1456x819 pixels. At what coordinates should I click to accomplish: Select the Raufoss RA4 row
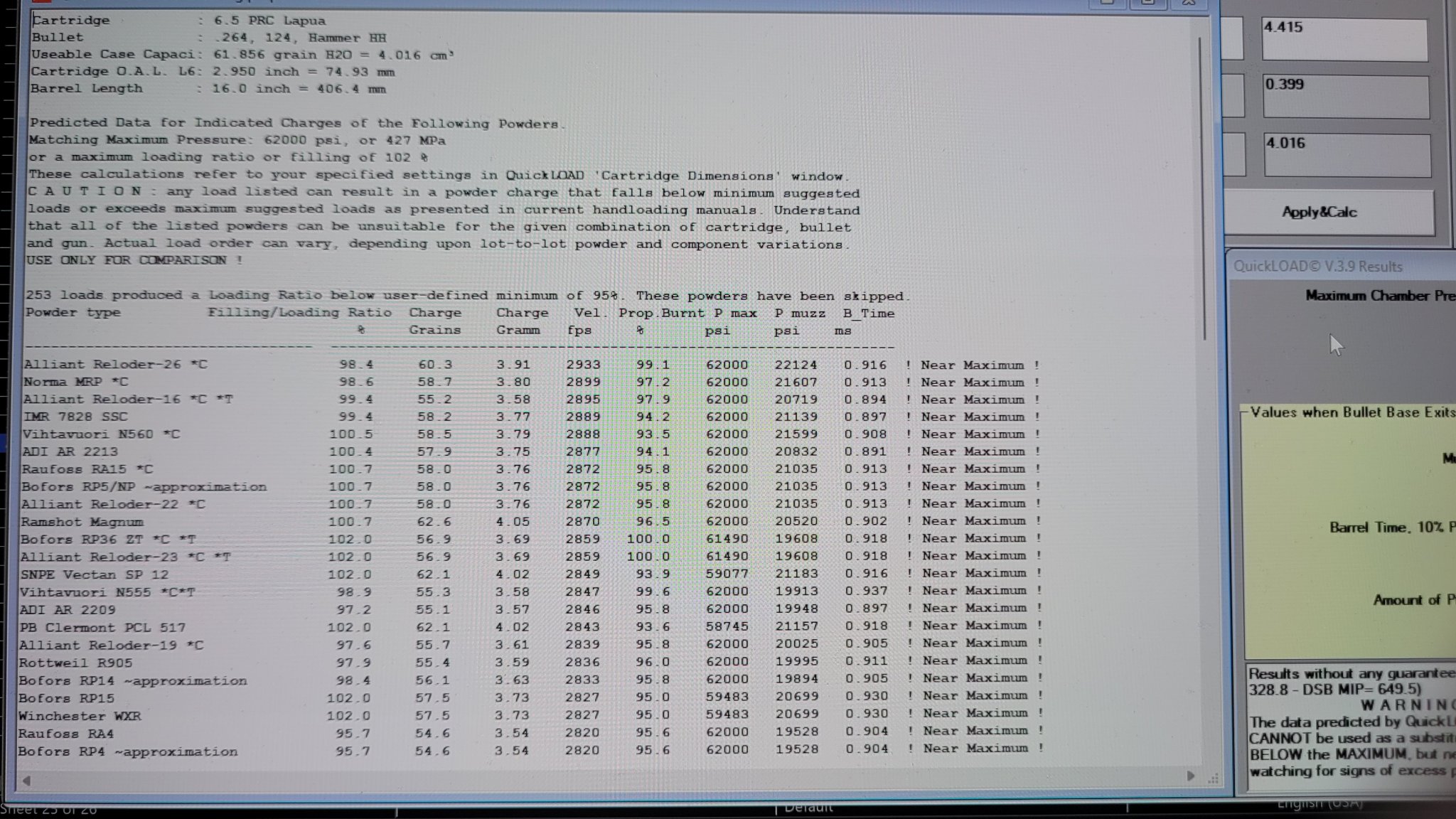tap(532, 733)
